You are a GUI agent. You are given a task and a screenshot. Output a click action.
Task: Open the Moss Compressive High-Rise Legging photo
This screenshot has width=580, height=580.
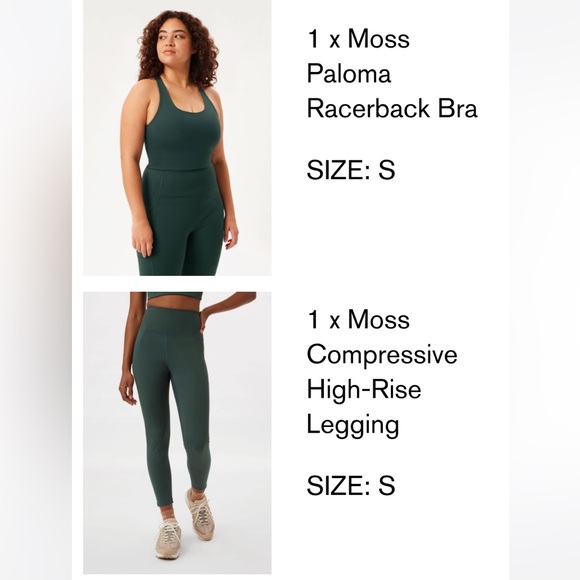click(x=177, y=432)
